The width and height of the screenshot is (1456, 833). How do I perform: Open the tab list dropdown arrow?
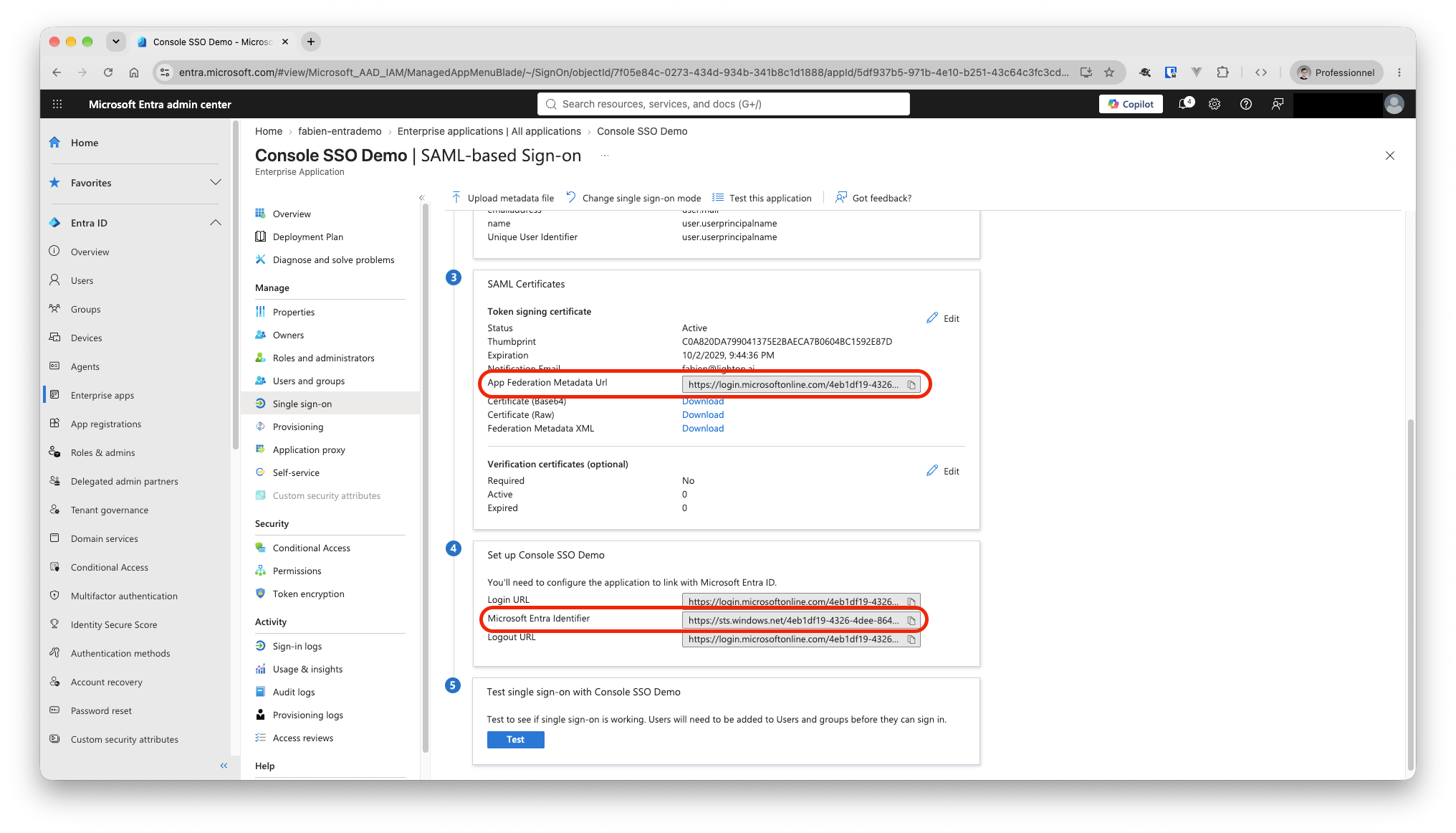(x=115, y=42)
